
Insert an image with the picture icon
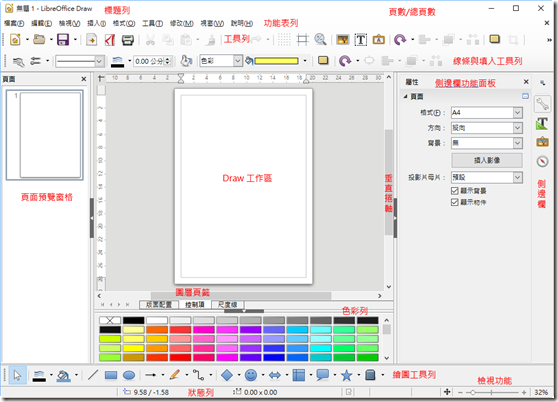(x=343, y=39)
